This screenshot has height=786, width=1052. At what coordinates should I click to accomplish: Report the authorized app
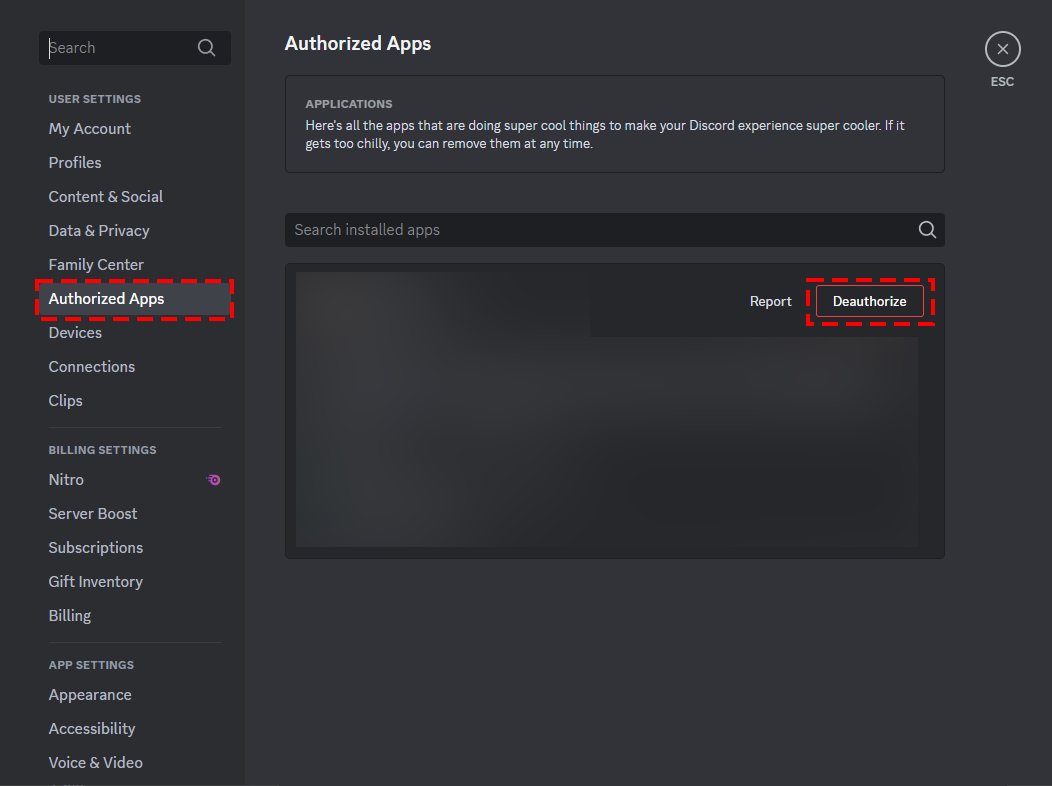770,300
